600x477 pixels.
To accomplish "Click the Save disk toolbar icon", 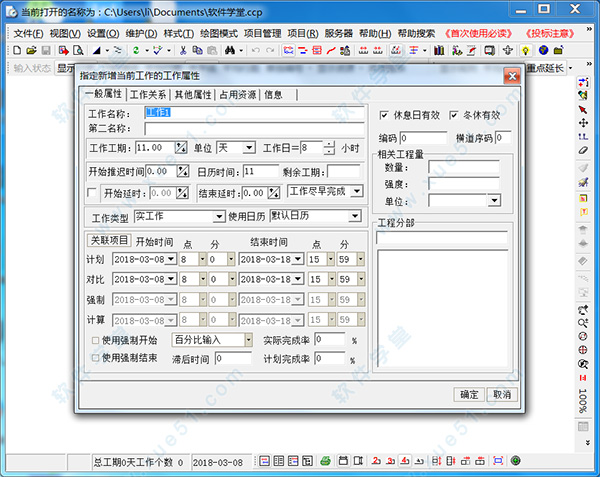I will [x=44, y=50].
